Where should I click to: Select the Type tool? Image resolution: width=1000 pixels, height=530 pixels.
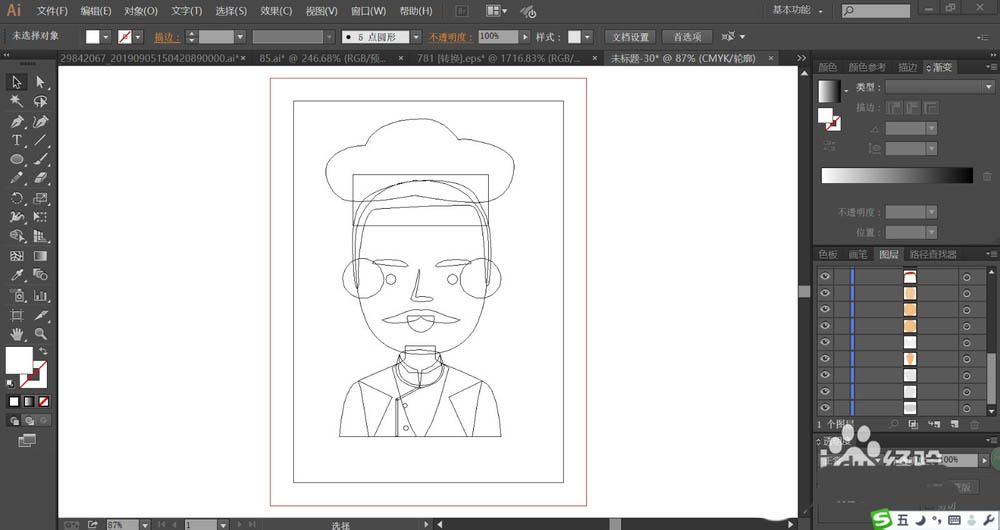click(17, 140)
